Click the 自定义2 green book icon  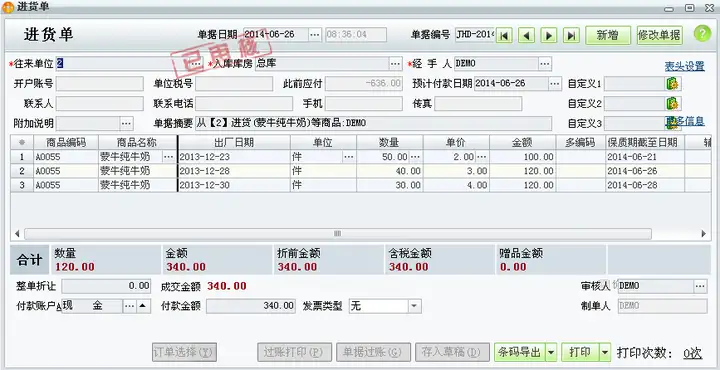[672, 103]
